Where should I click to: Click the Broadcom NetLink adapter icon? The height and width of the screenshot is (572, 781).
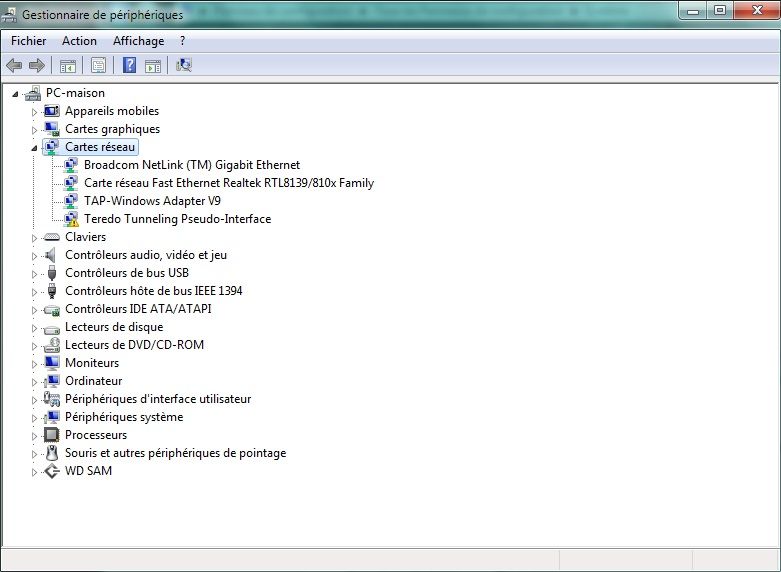tap(71, 165)
